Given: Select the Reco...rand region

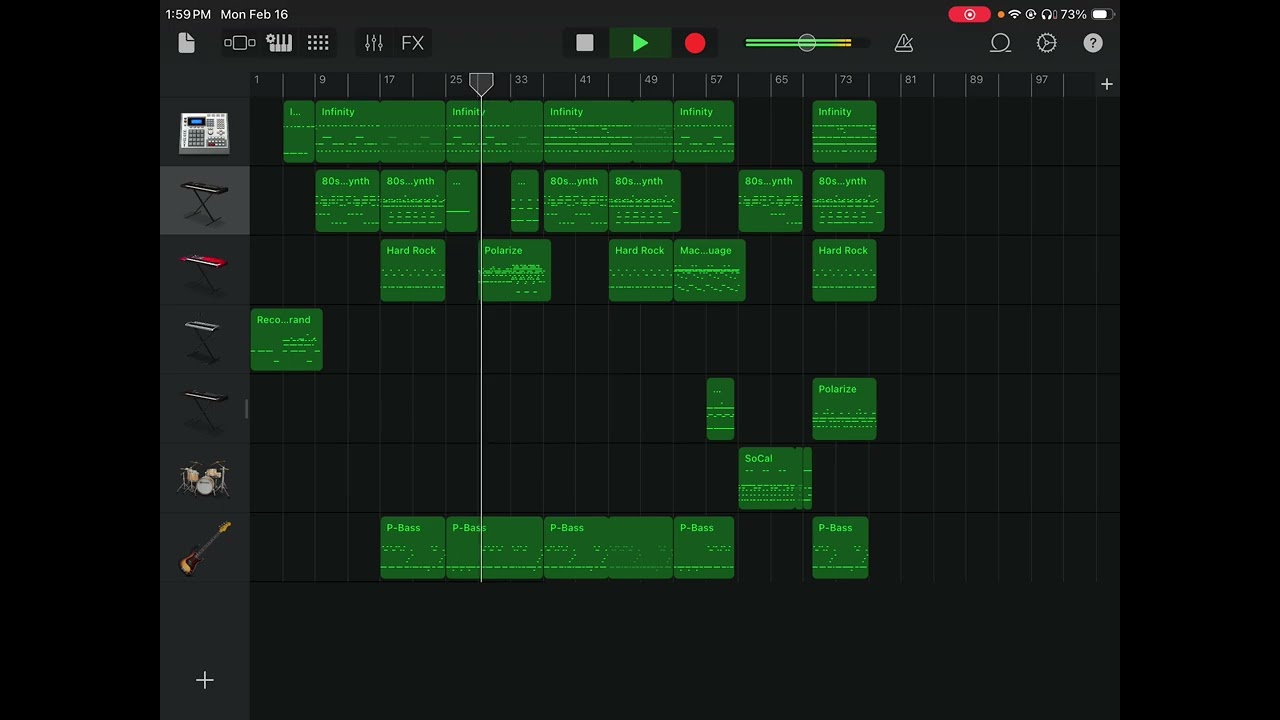Looking at the screenshot, I should click(286, 340).
